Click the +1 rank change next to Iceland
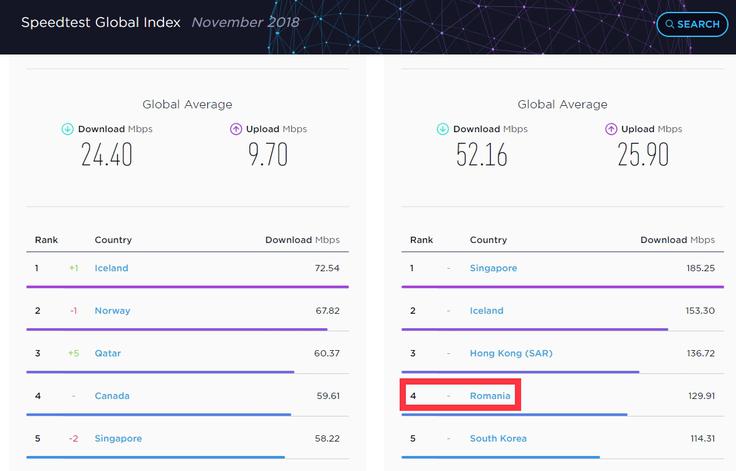Image resolution: width=736 pixels, height=471 pixels. [74, 268]
